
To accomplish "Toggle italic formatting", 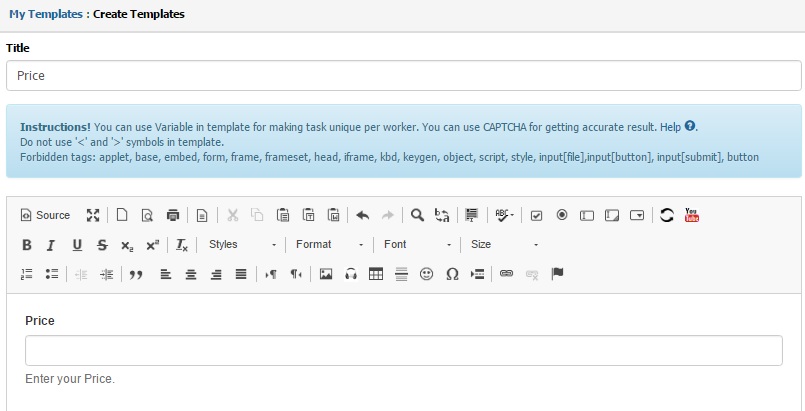I will pyautogui.click(x=51, y=245).
